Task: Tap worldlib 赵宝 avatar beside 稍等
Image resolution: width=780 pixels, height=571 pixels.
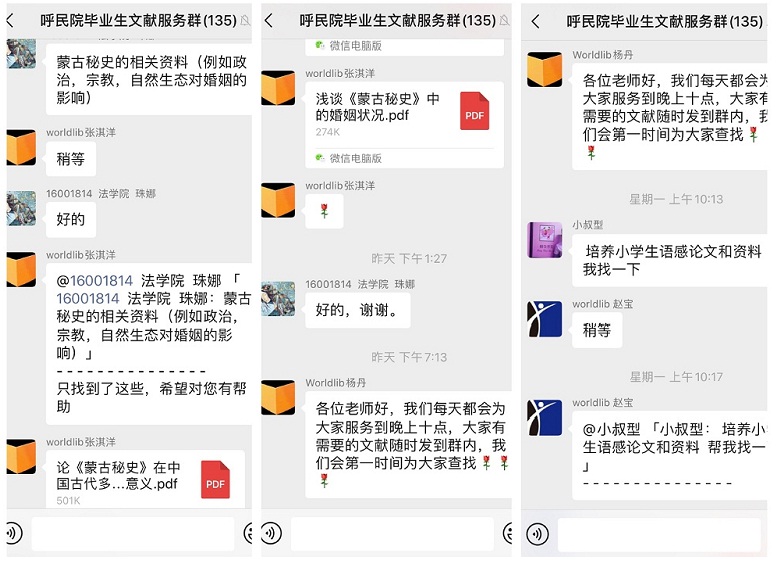Action: click(545, 319)
